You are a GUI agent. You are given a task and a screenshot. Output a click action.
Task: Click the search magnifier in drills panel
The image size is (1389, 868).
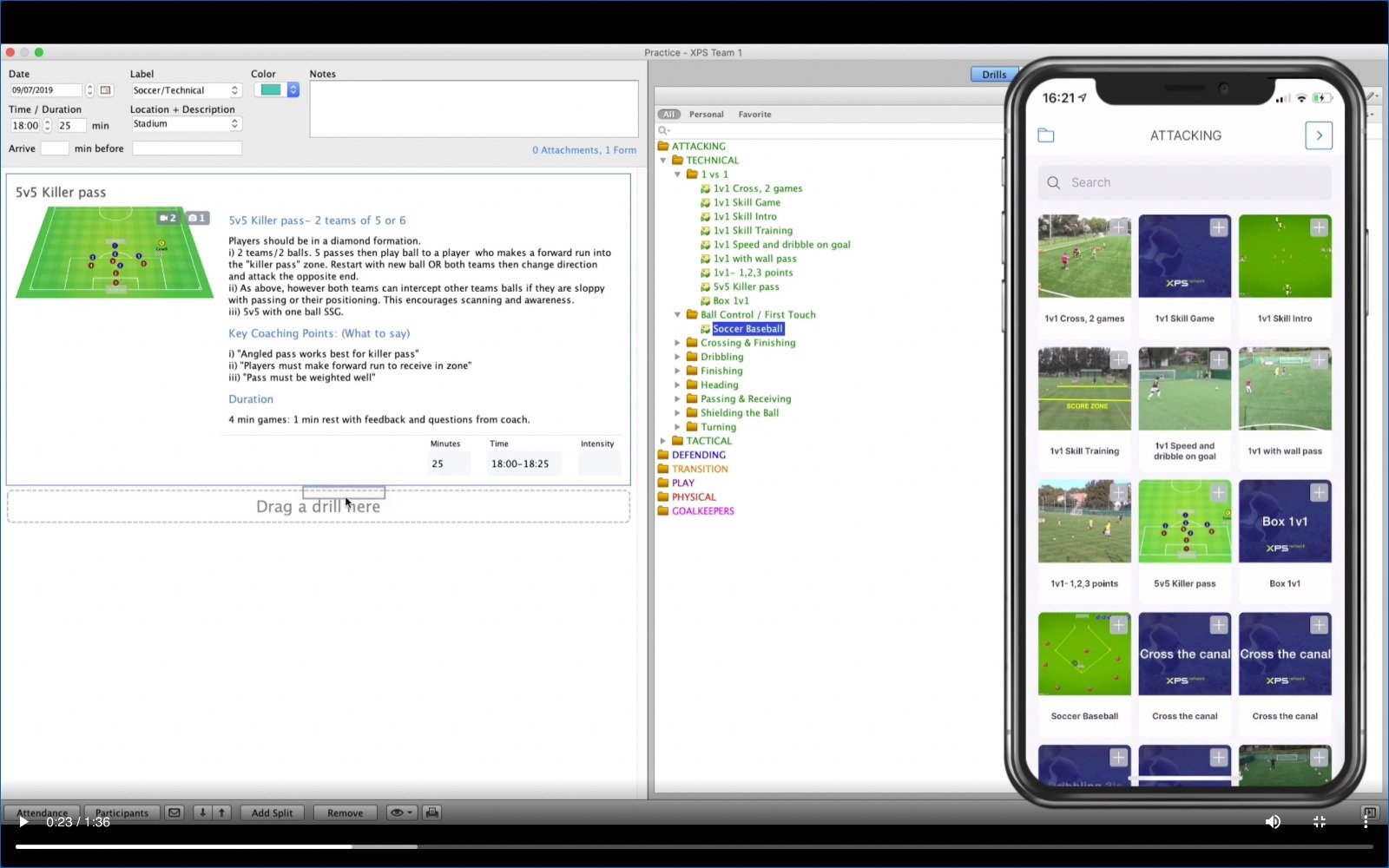pos(664,130)
